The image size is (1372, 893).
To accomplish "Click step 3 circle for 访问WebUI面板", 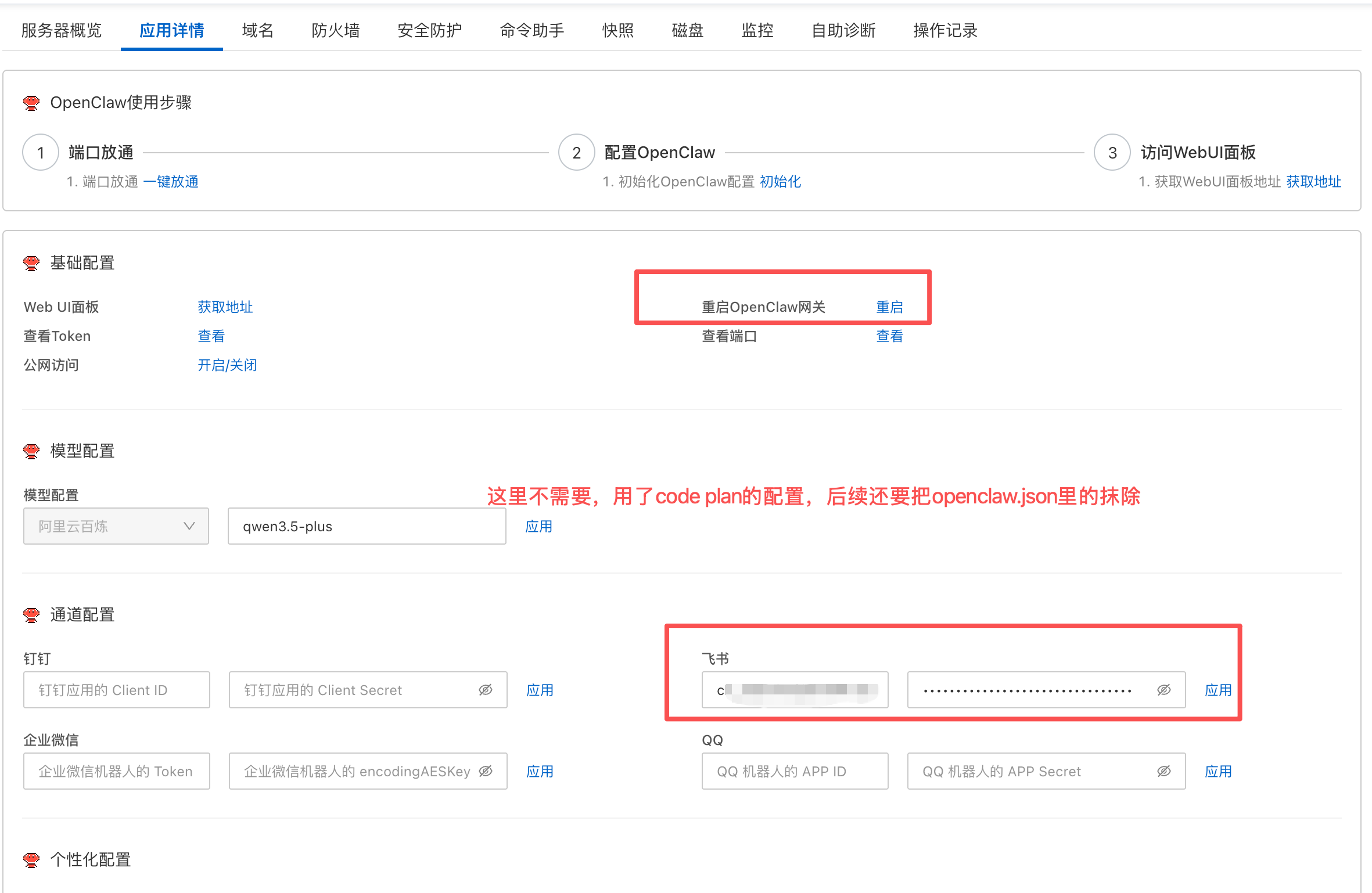I will click(x=1112, y=153).
